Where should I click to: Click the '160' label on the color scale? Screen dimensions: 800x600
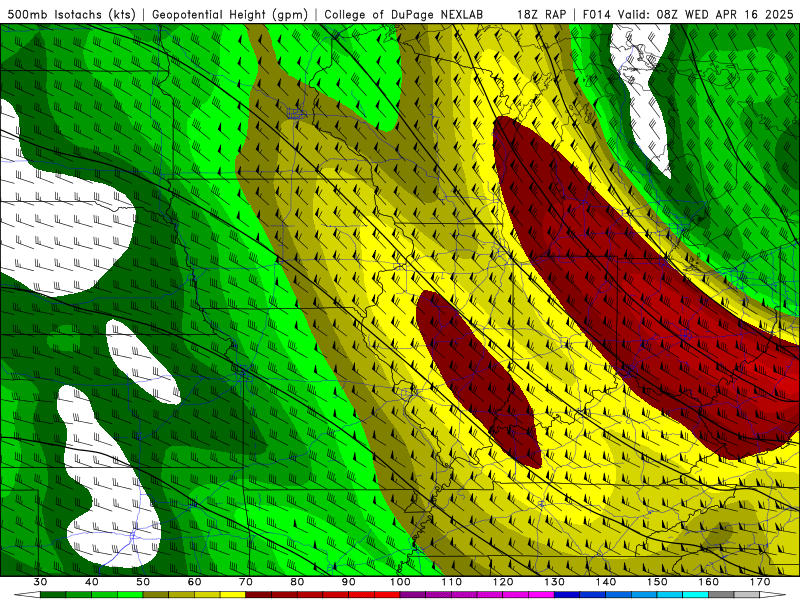coord(709,582)
